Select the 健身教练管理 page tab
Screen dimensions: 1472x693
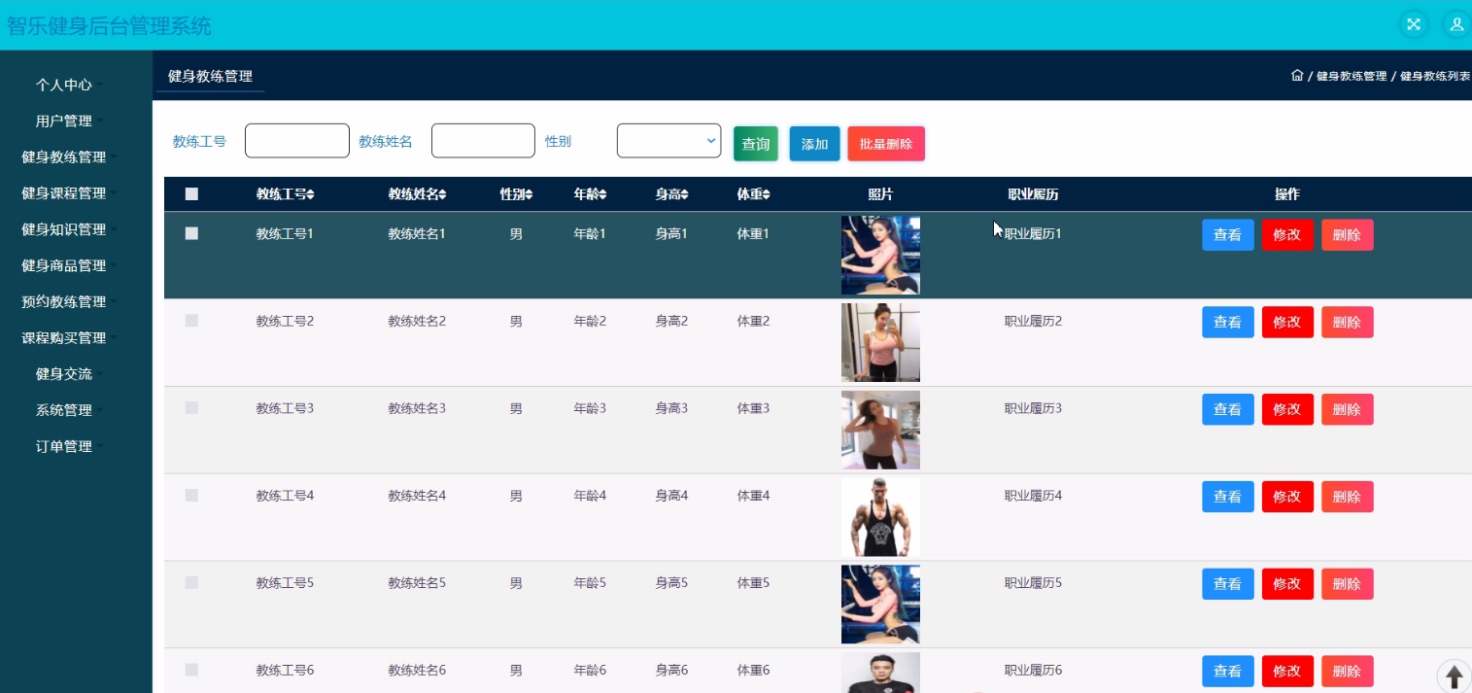(x=210, y=76)
